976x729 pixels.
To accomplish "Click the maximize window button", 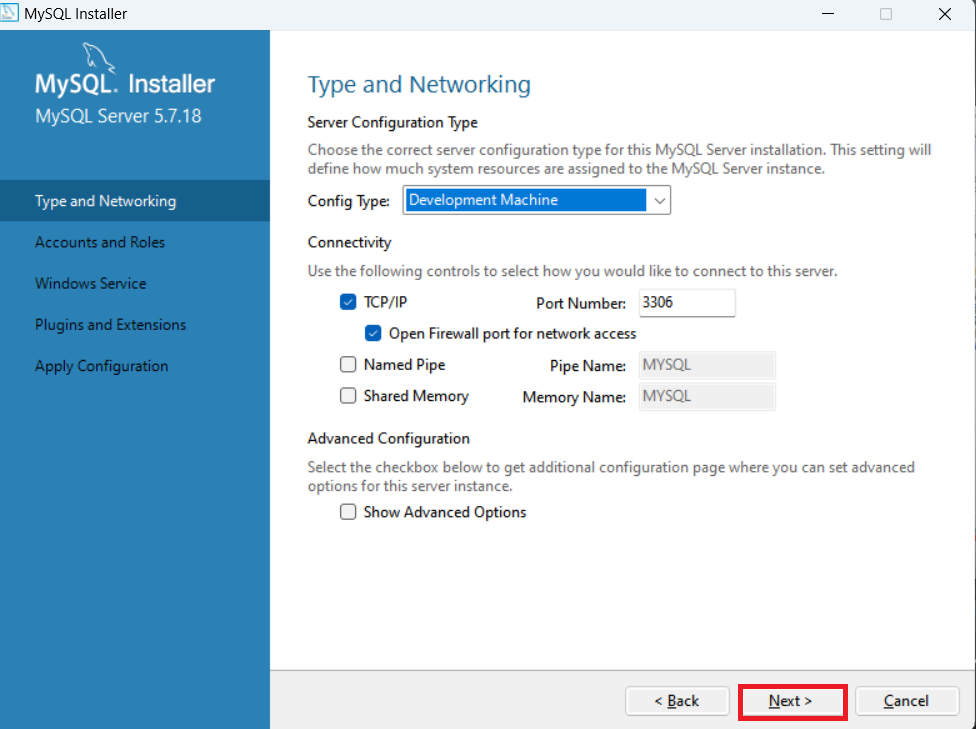I will tap(886, 14).
